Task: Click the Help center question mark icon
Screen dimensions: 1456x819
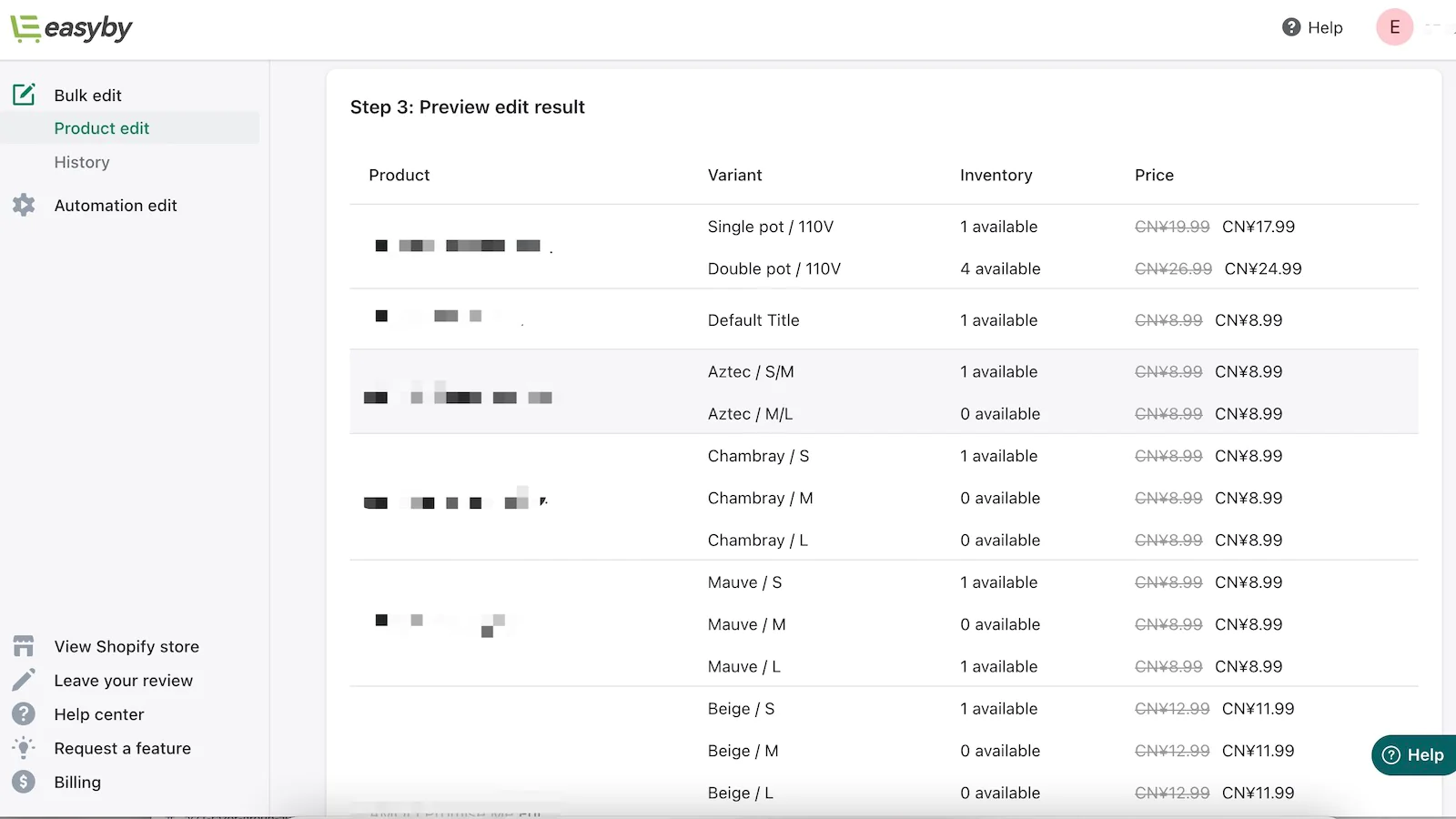Action: 24,714
